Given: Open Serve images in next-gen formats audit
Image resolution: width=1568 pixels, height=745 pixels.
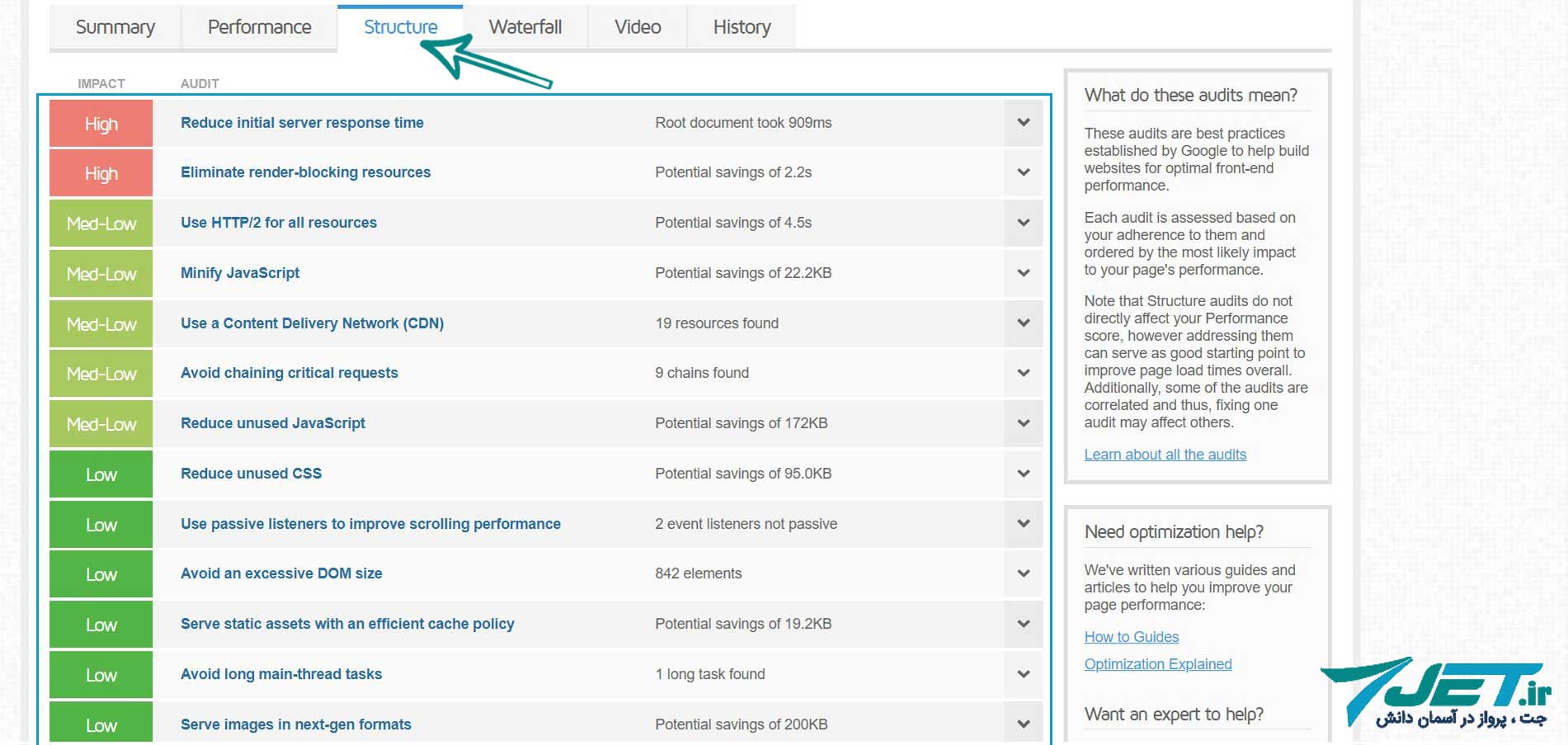Looking at the screenshot, I should (x=295, y=724).
